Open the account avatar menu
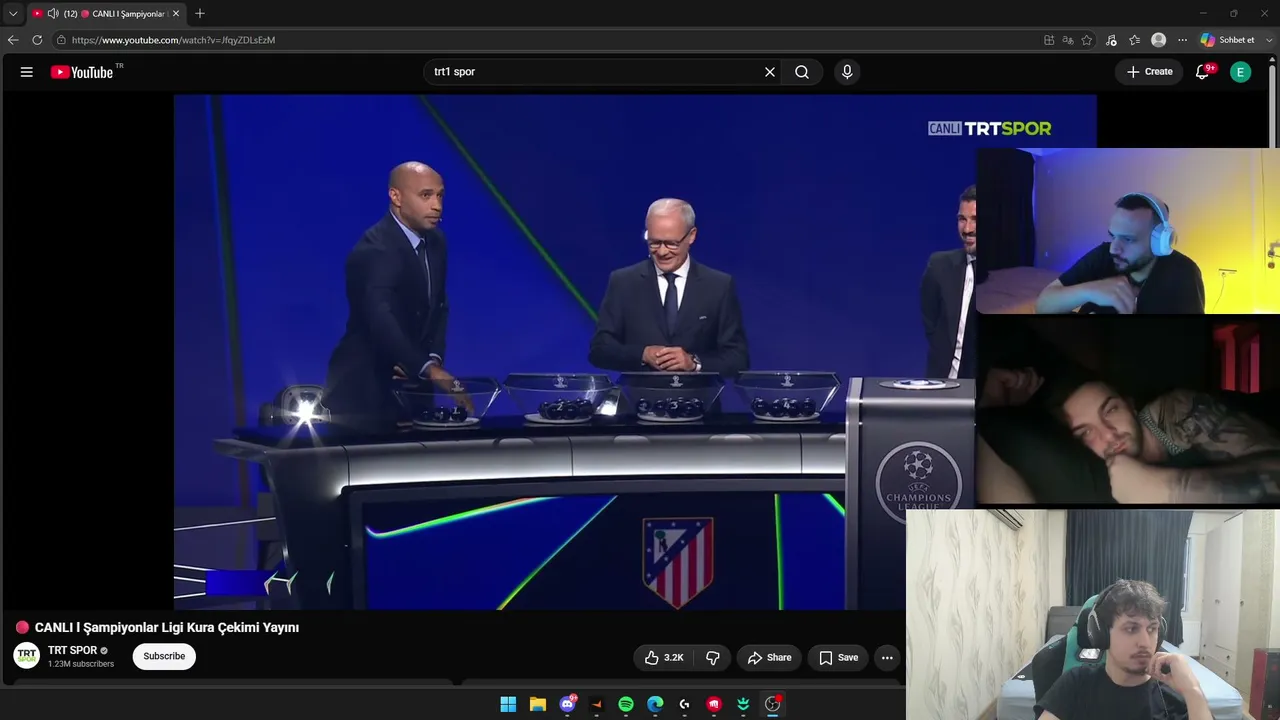 tap(1240, 72)
